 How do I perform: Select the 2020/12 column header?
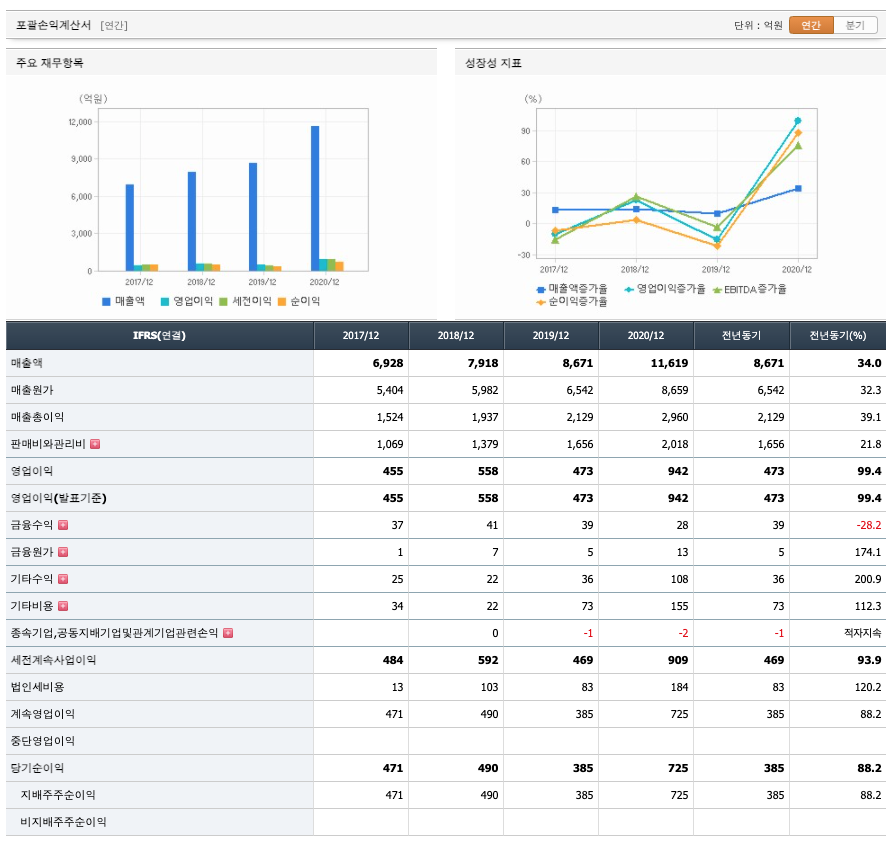(x=646, y=335)
